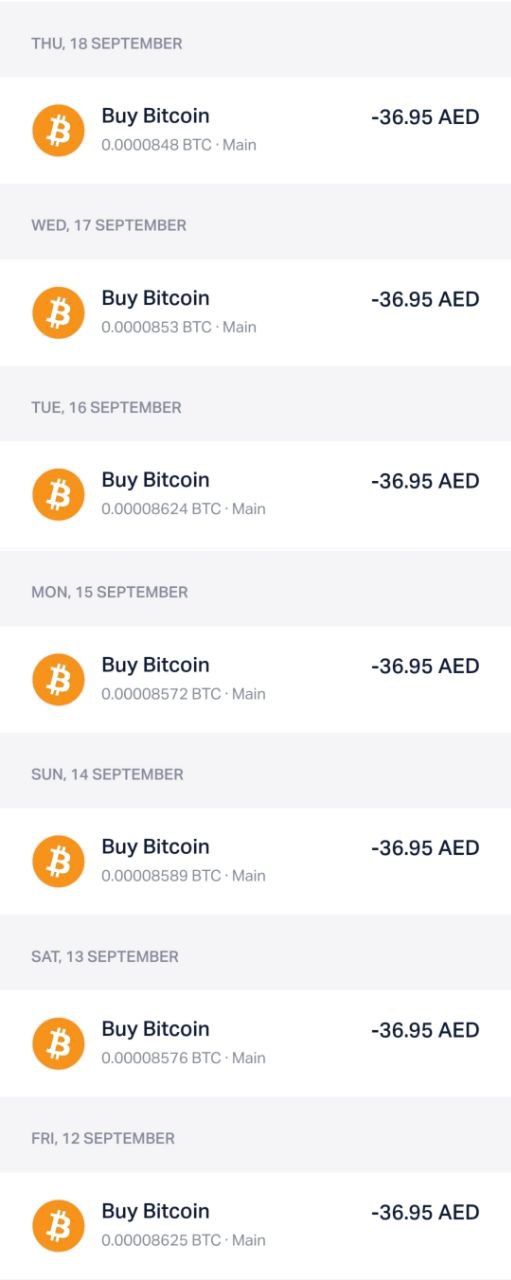Open Buy Bitcoin transaction of 0.00008625 BTC
511x1280 pixels.
255,1225
